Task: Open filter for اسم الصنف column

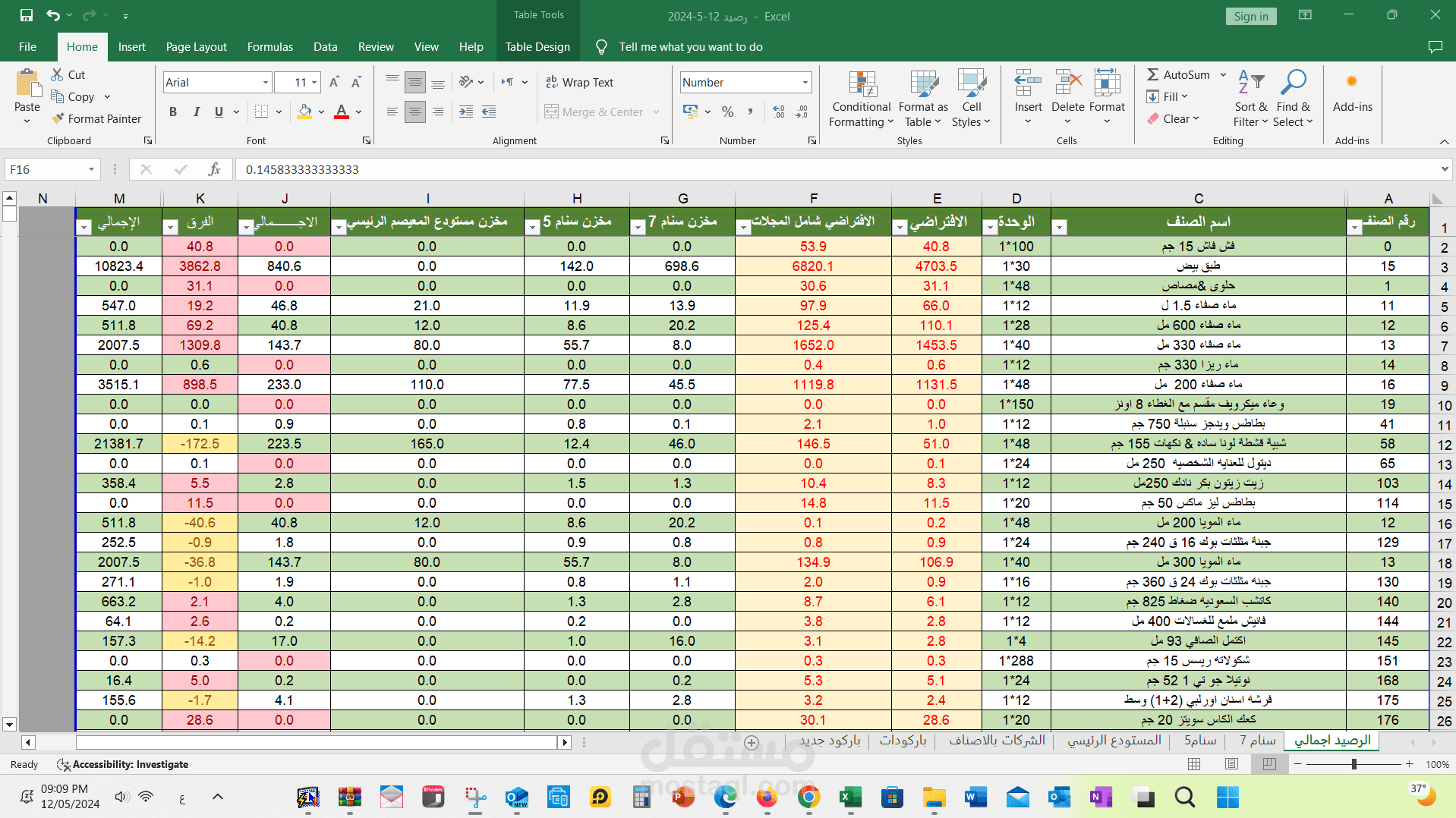Action: click(1059, 227)
